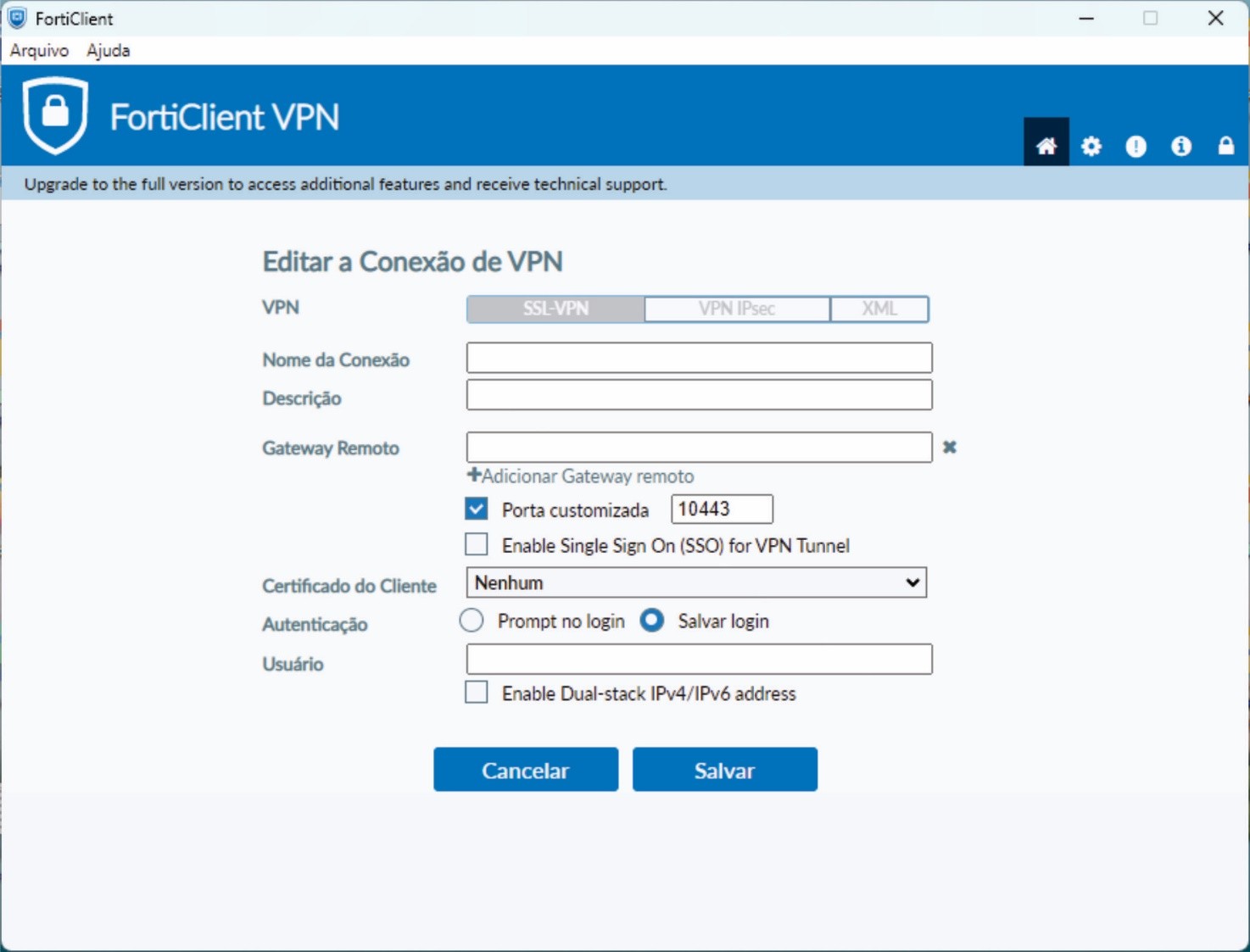The image size is (1250, 952).
Task: Expand the Certificado do Cliente dropdown
Action: [x=696, y=582]
